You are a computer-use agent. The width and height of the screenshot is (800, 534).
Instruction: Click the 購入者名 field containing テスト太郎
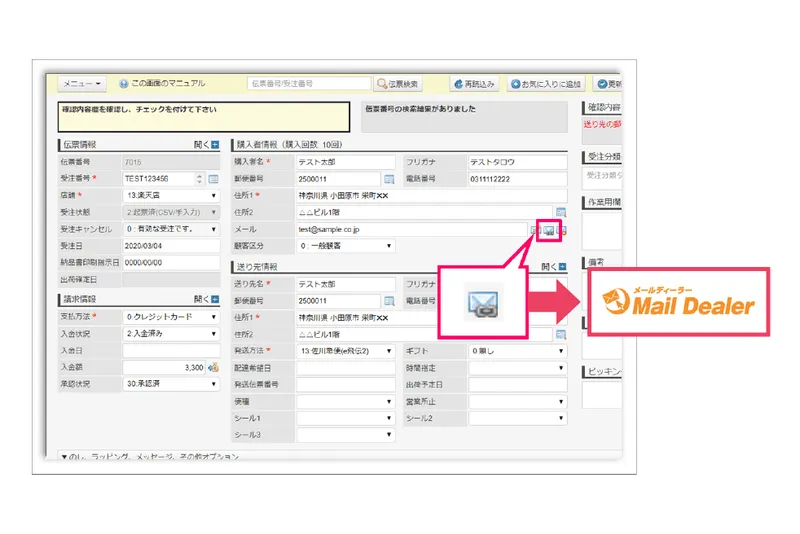click(345, 162)
